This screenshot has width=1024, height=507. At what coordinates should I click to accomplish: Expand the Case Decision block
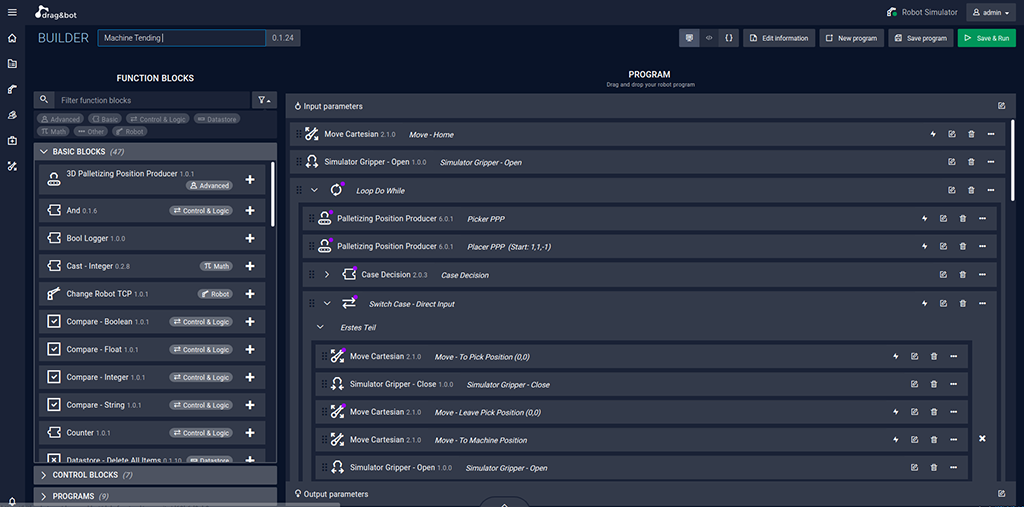[327, 274]
